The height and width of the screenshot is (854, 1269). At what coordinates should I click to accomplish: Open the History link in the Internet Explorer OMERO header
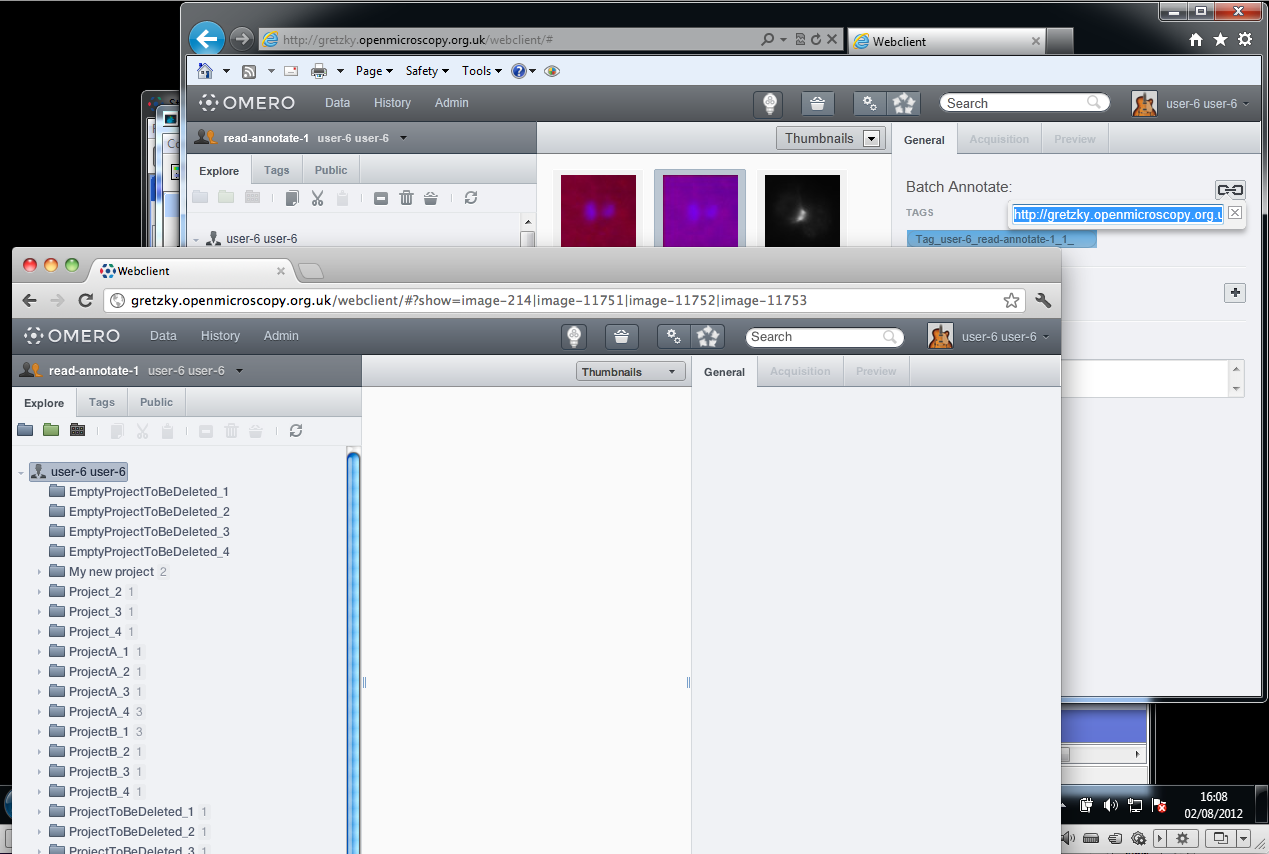[x=392, y=103]
